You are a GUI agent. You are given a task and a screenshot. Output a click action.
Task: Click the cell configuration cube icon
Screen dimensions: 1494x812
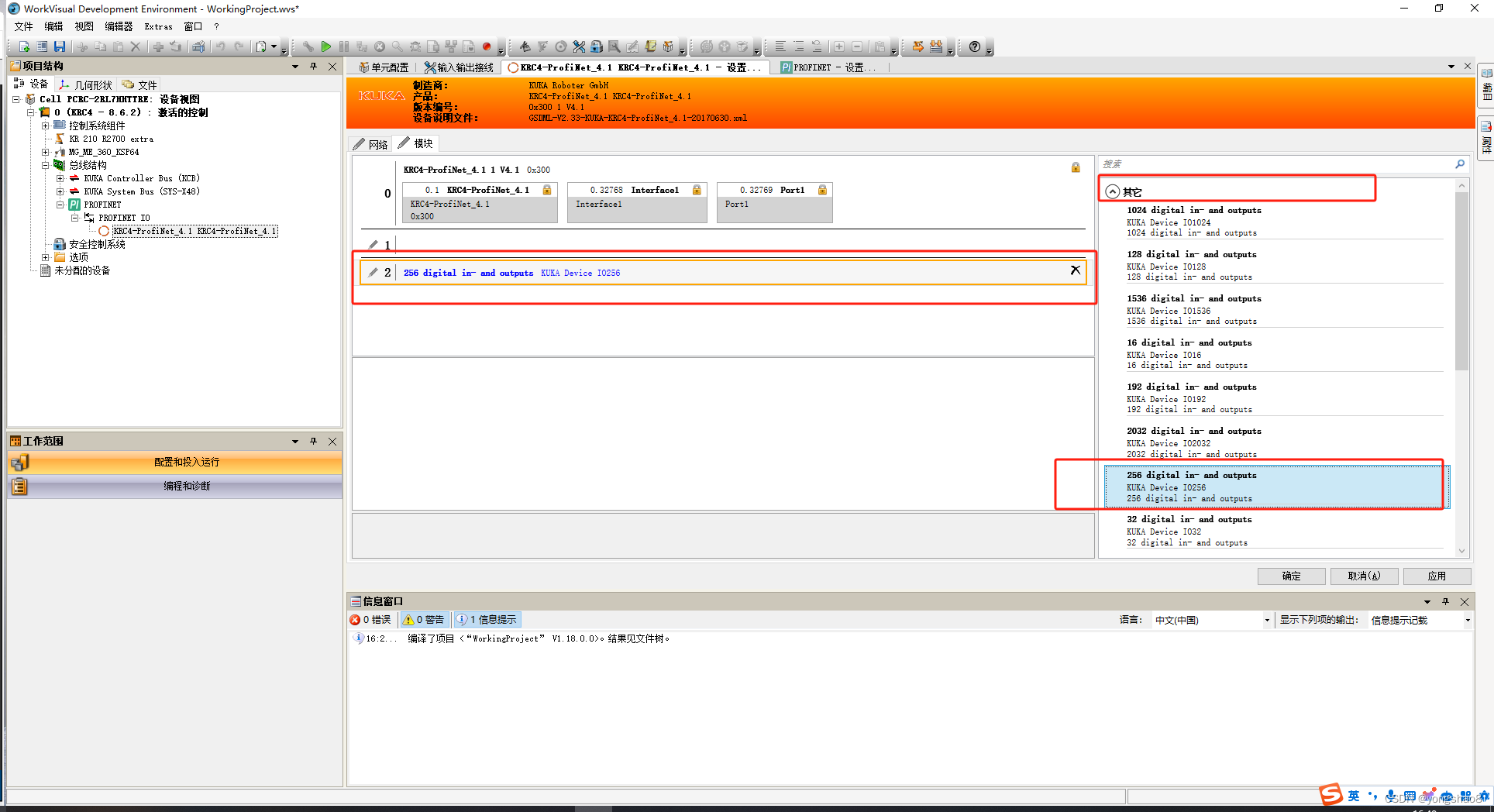(668, 46)
